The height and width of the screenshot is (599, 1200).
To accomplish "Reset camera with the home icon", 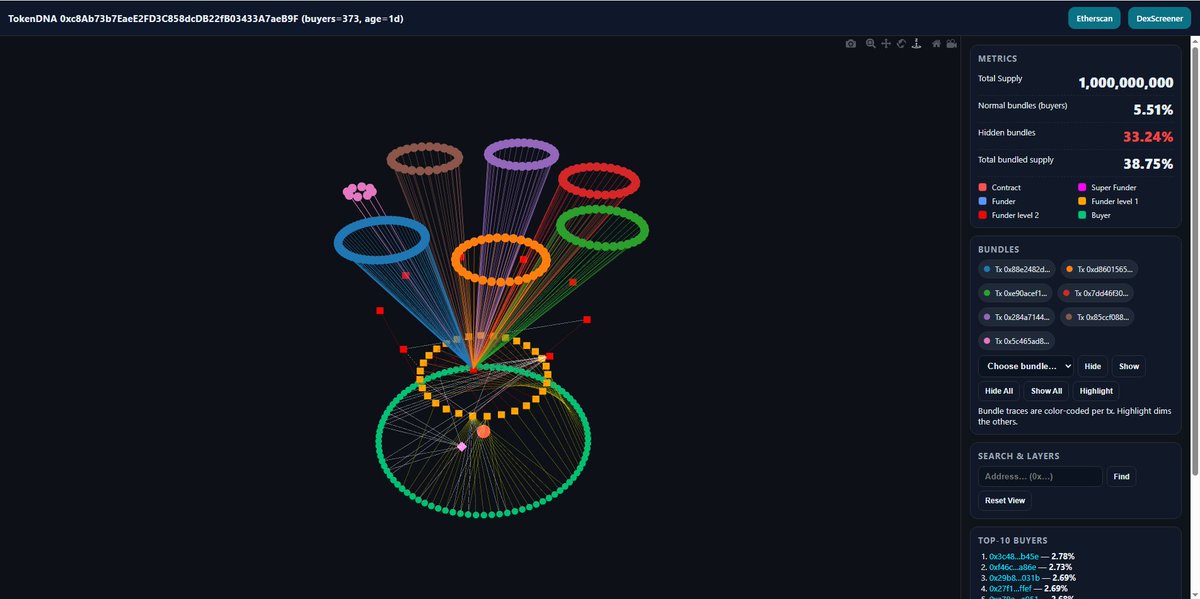I will click(937, 44).
